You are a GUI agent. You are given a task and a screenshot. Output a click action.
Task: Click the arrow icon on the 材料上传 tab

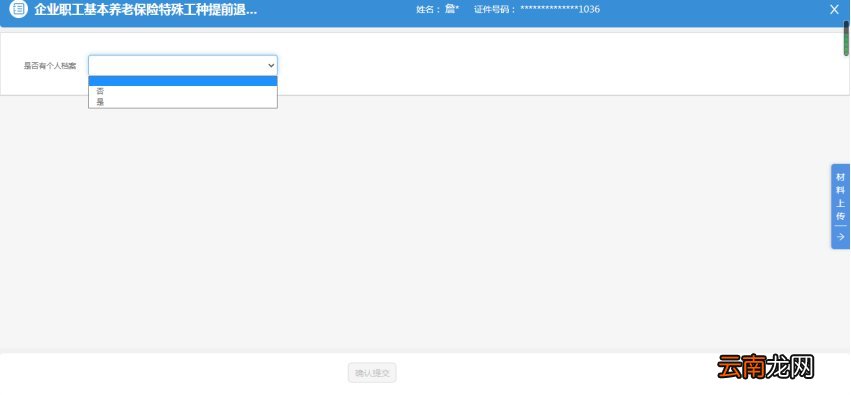(841, 237)
